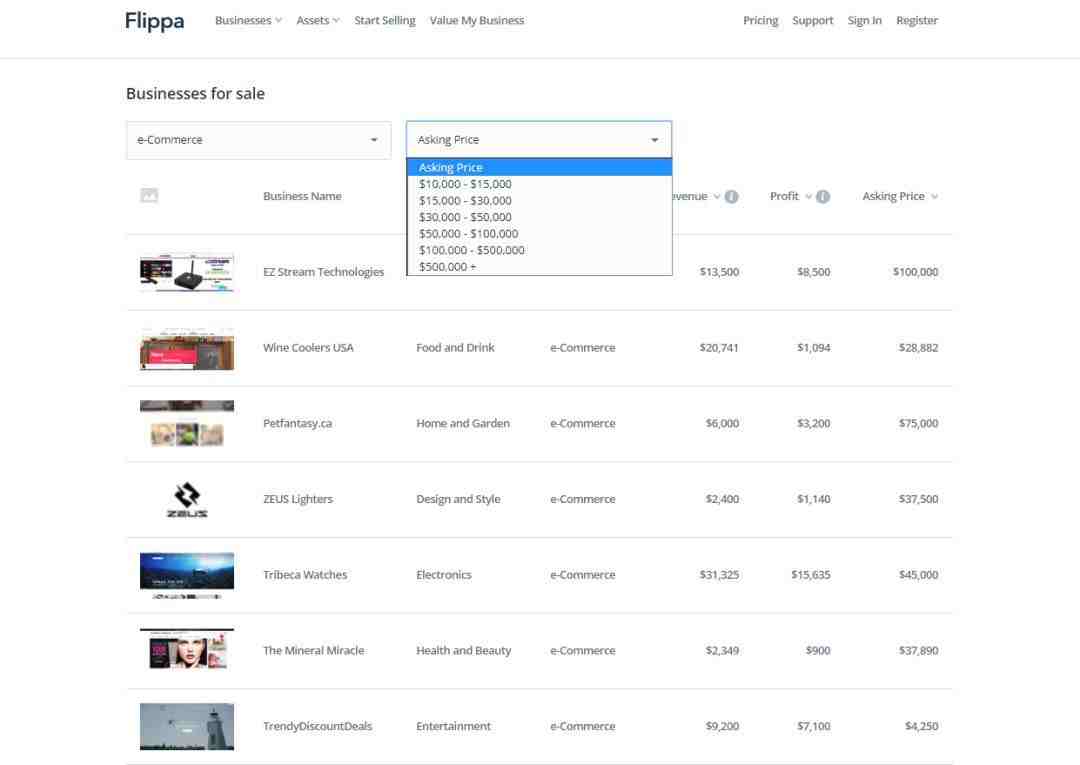
Task: Click the Register link
Action: [x=917, y=21]
